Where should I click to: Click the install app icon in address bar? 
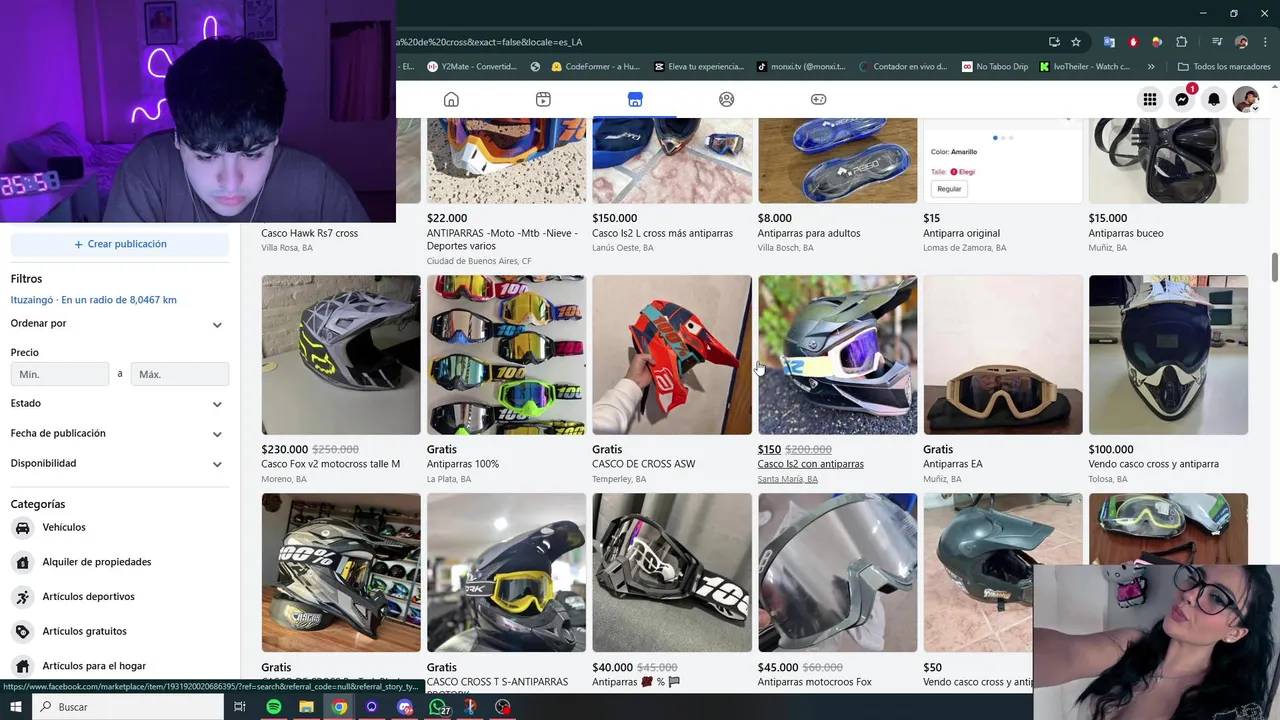pos(1054,42)
